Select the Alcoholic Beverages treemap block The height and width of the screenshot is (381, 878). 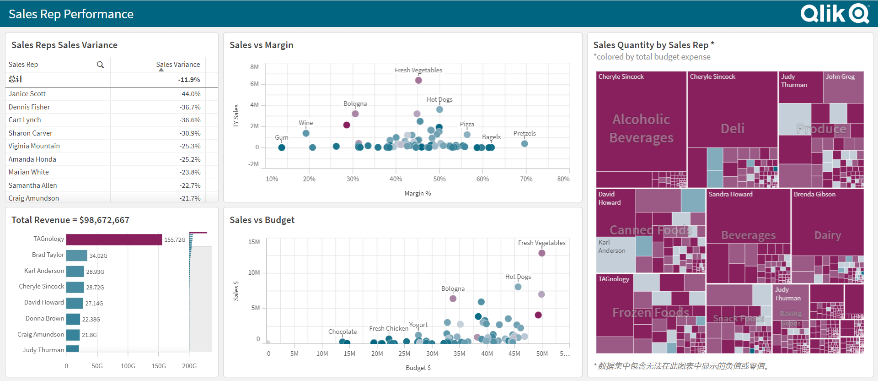point(641,129)
